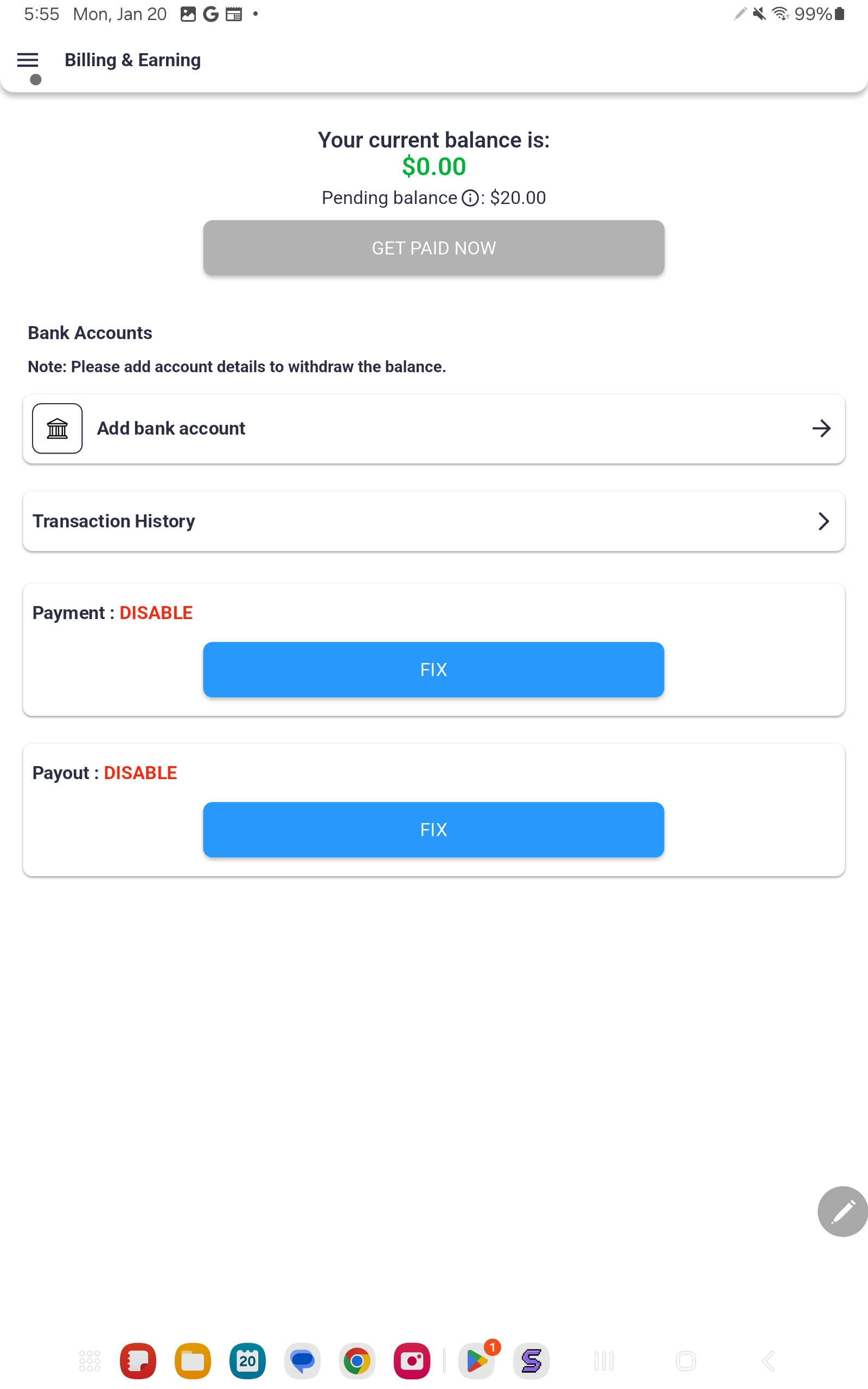Open the Messages app in the dock
Image resolution: width=868 pixels, height=1389 pixels.
[x=302, y=1361]
